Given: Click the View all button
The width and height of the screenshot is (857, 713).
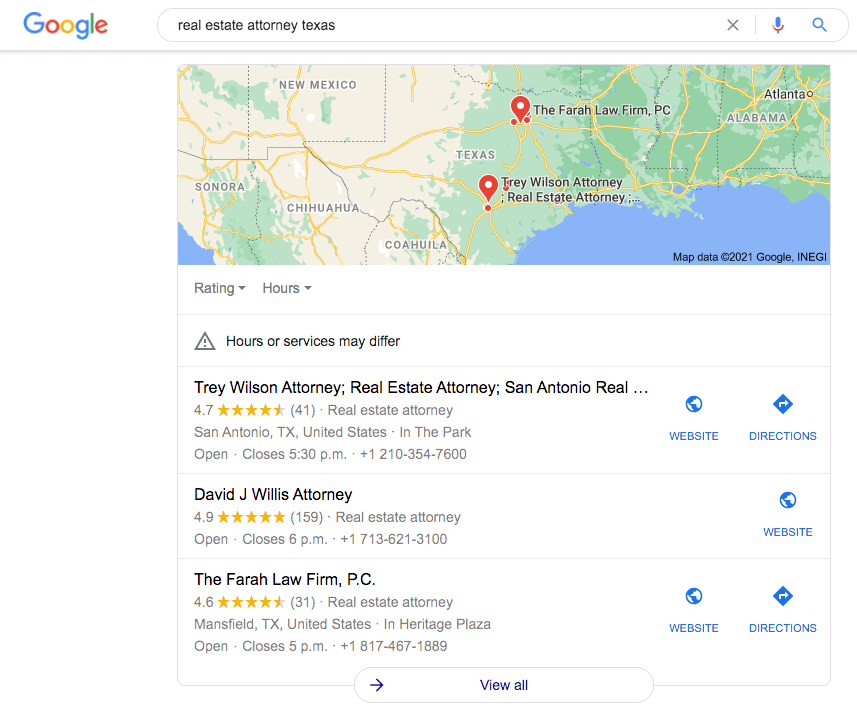Looking at the screenshot, I should [503, 685].
